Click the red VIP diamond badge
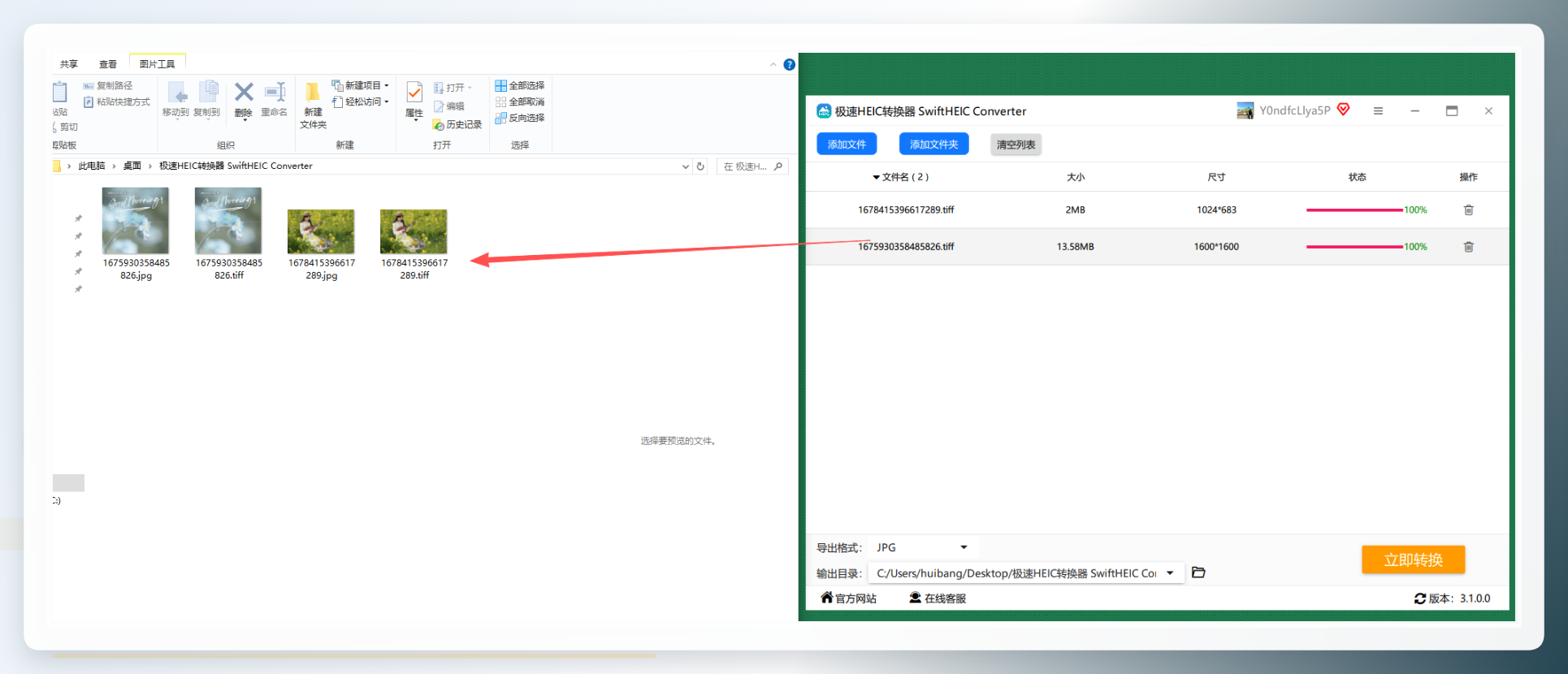Screen dimensions: 1568x674 pyautogui.click(x=1344, y=109)
